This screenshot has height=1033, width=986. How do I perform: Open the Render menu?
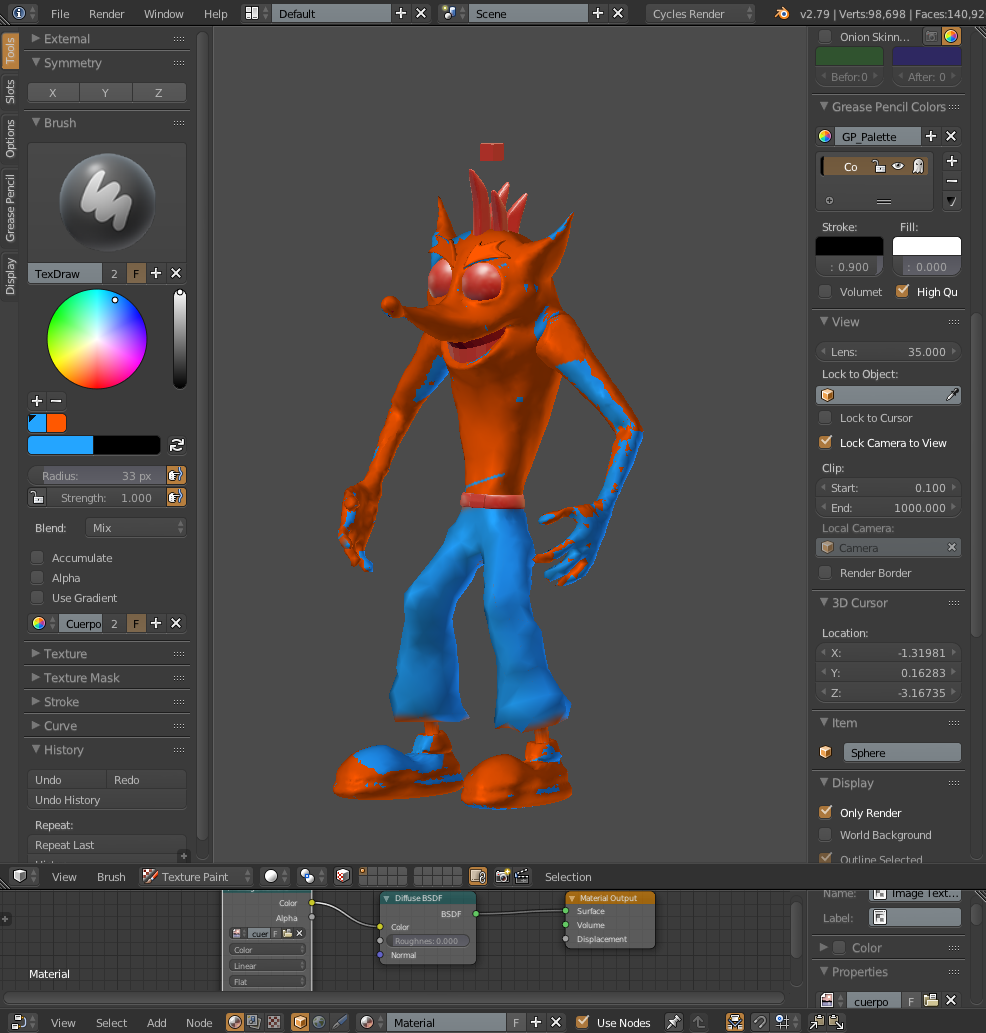(x=107, y=14)
